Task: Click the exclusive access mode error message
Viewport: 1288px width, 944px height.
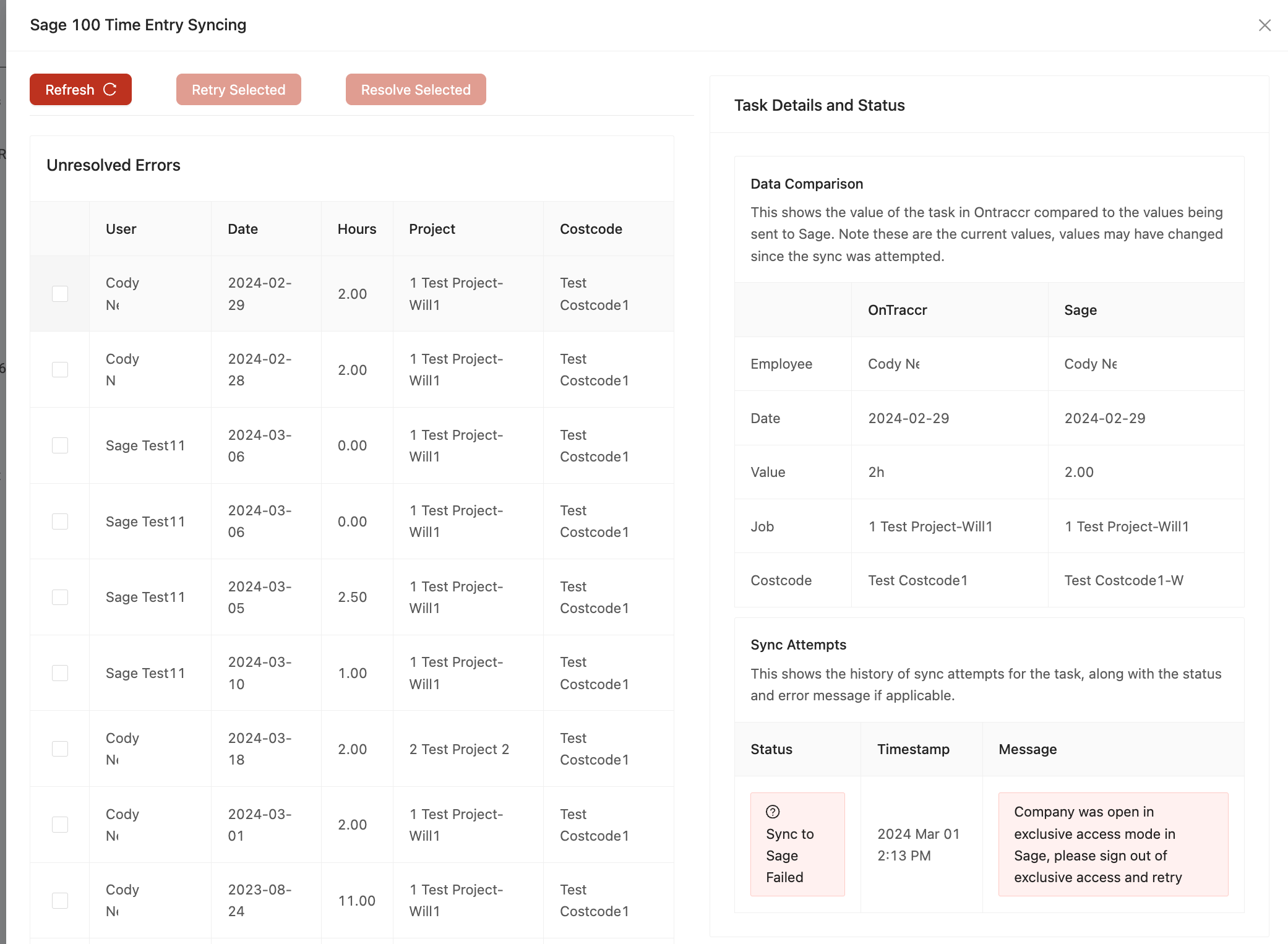Action: (x=1113, y=844)
